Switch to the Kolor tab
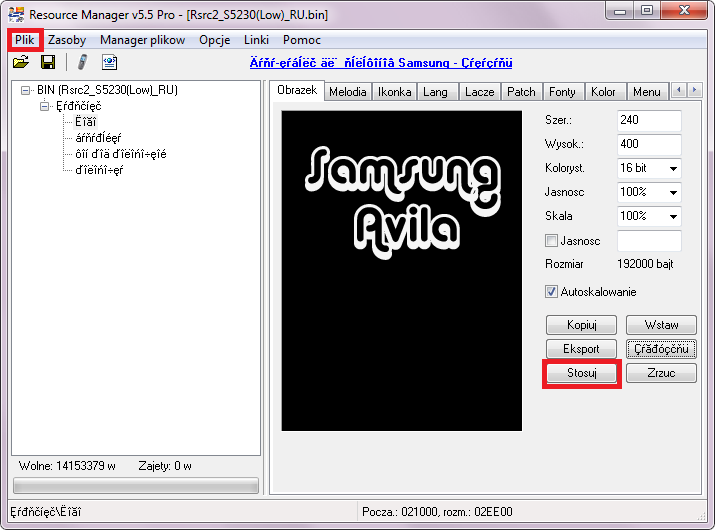The image size is (716, 530). click(x=603, y=92)
